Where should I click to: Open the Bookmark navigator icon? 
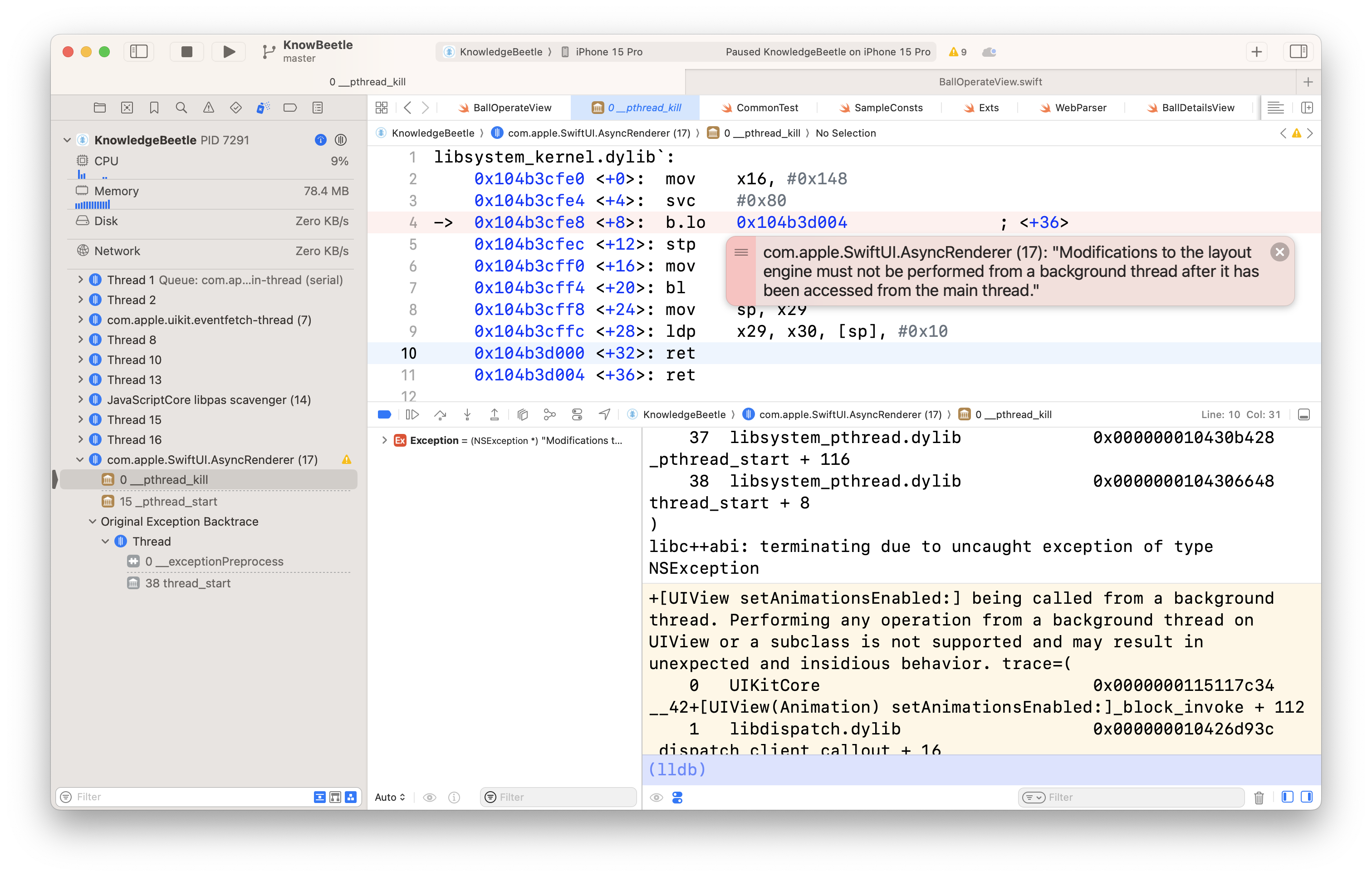coord(154,107)
